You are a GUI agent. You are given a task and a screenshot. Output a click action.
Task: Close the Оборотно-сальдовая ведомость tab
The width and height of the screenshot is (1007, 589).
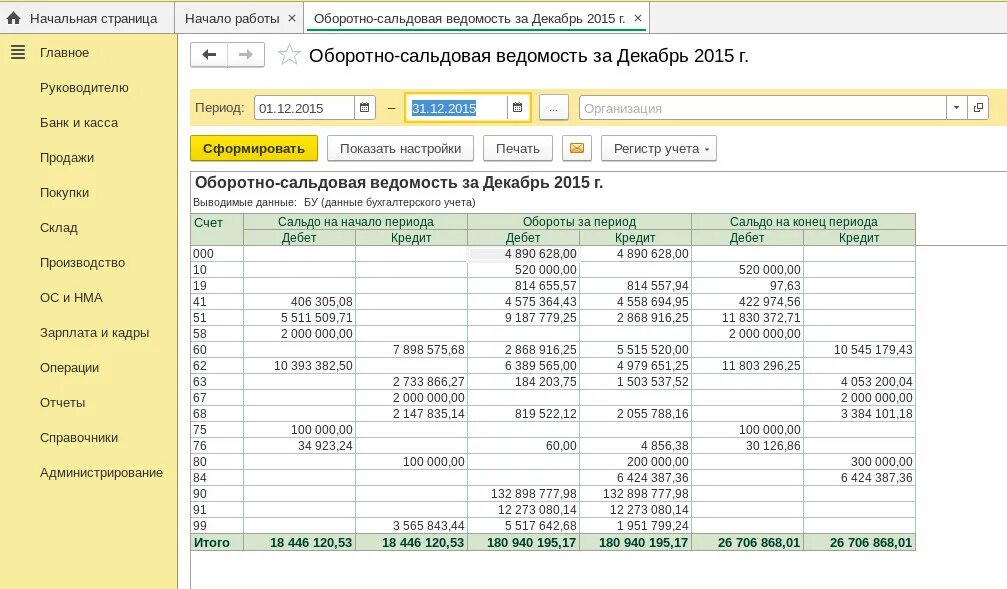point(638,19)
